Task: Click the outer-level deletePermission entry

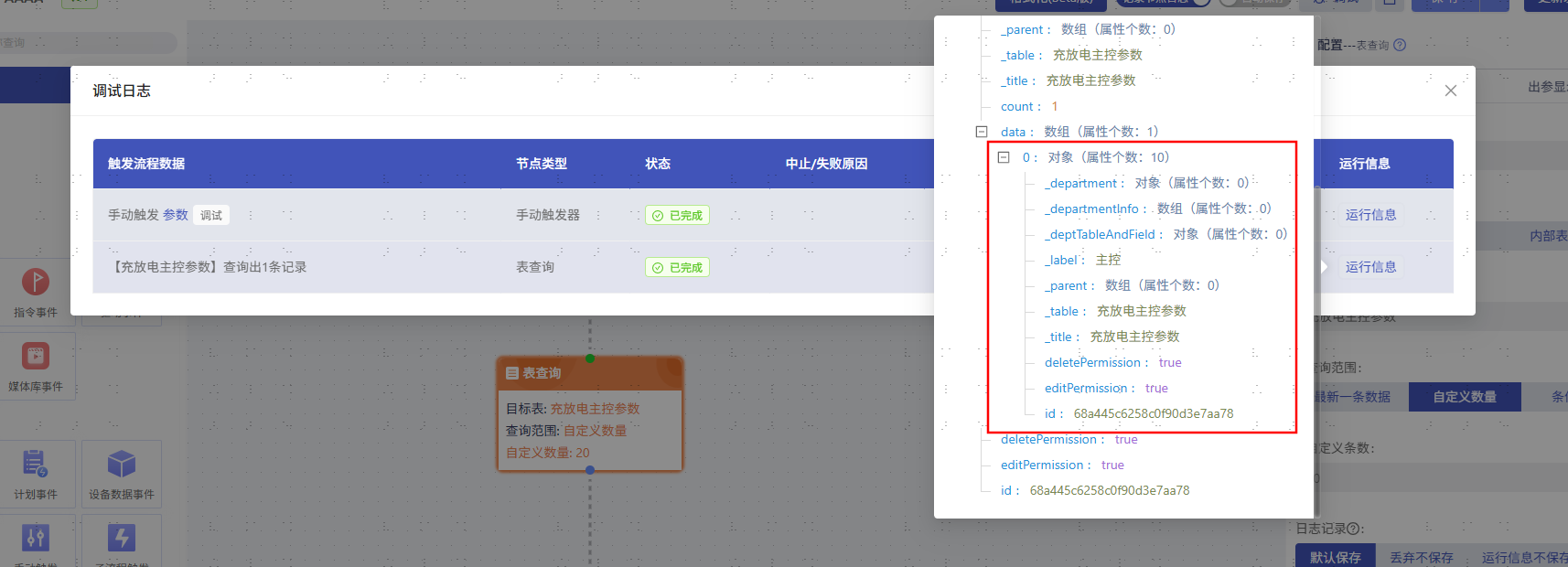Action: tap(1069, 439)
